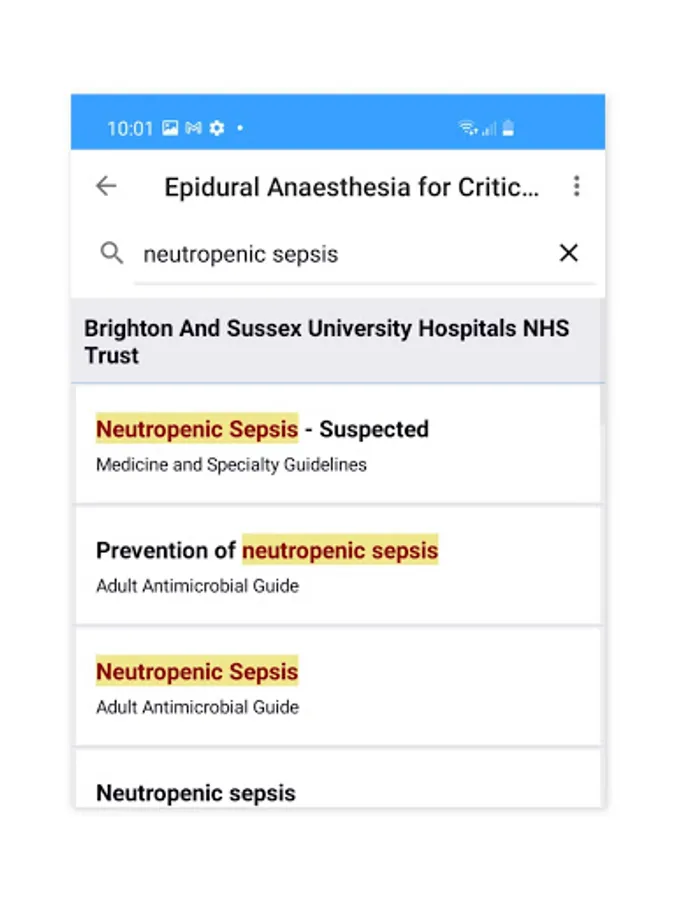This screenshot has height=900, width=675.
Task: Tap the Gmail notification icon in status bar
Action: [x=193, y=128]
